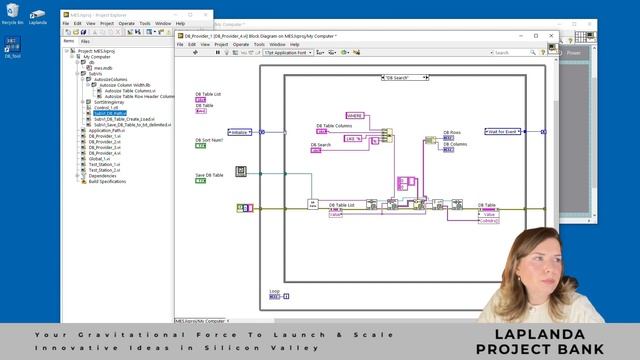Select DB_Provider_1.vi in project tree
This screenshot has width=640, height=360.
pyautogui.click(x=104, y=136)
